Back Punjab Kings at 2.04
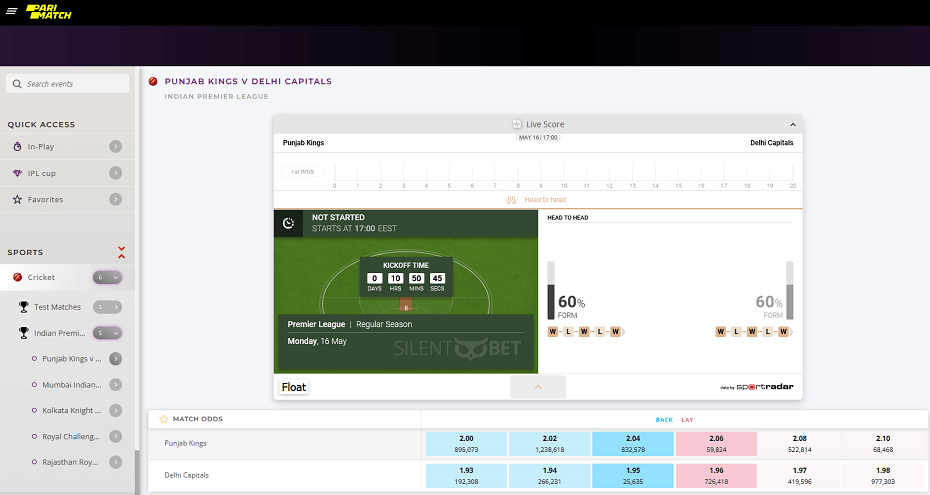The image size is (930, 495). [x=633, y=443]
